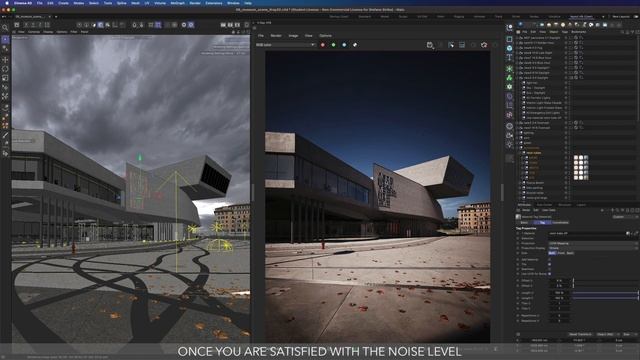
Task: Open the Projection dropdown showing UVW Mapping
Action: (x=593, y=243)
